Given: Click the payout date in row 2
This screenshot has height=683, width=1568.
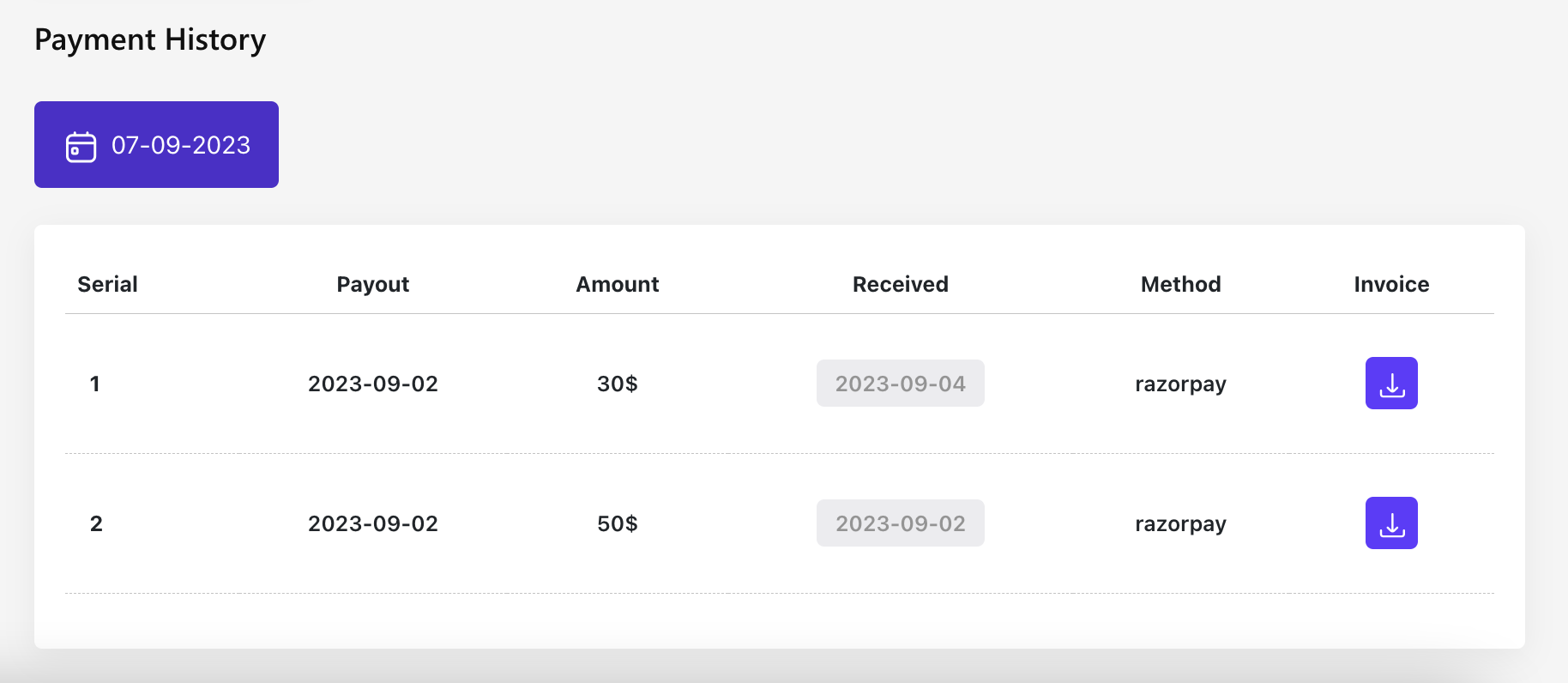Looking at the screenshot, I should click(372, 523).
